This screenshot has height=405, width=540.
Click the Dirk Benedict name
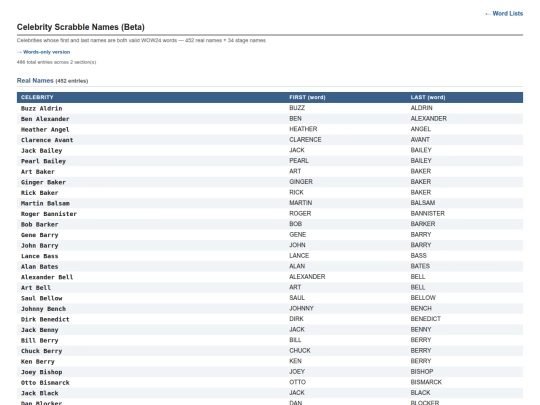click(x=45, y=319)
